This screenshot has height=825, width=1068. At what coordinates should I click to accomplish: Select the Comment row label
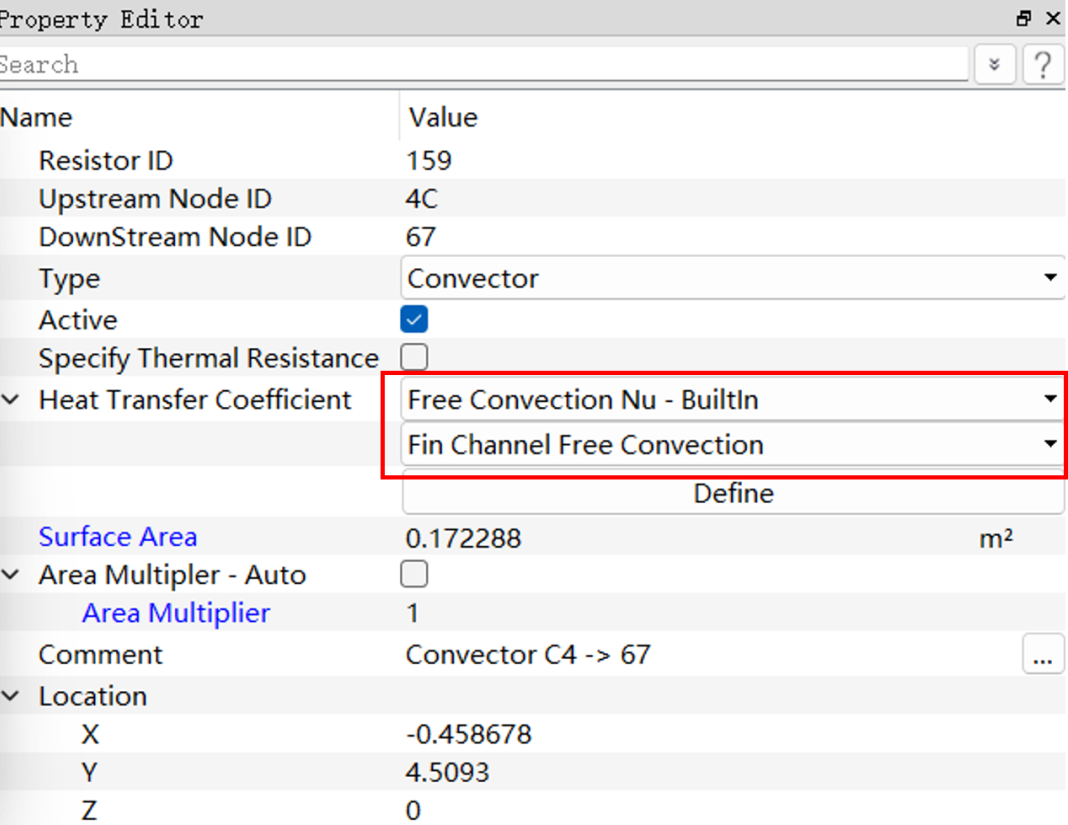pos(101,655)
